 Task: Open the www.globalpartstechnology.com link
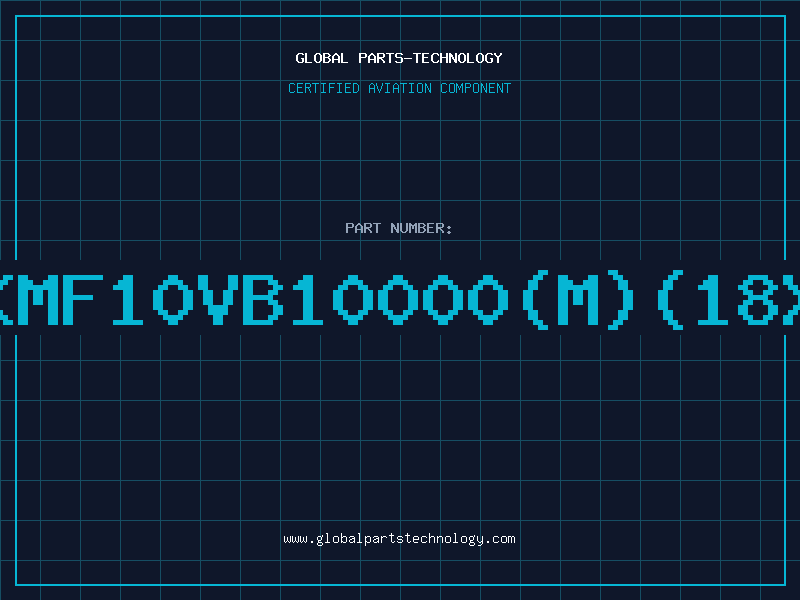399,539
